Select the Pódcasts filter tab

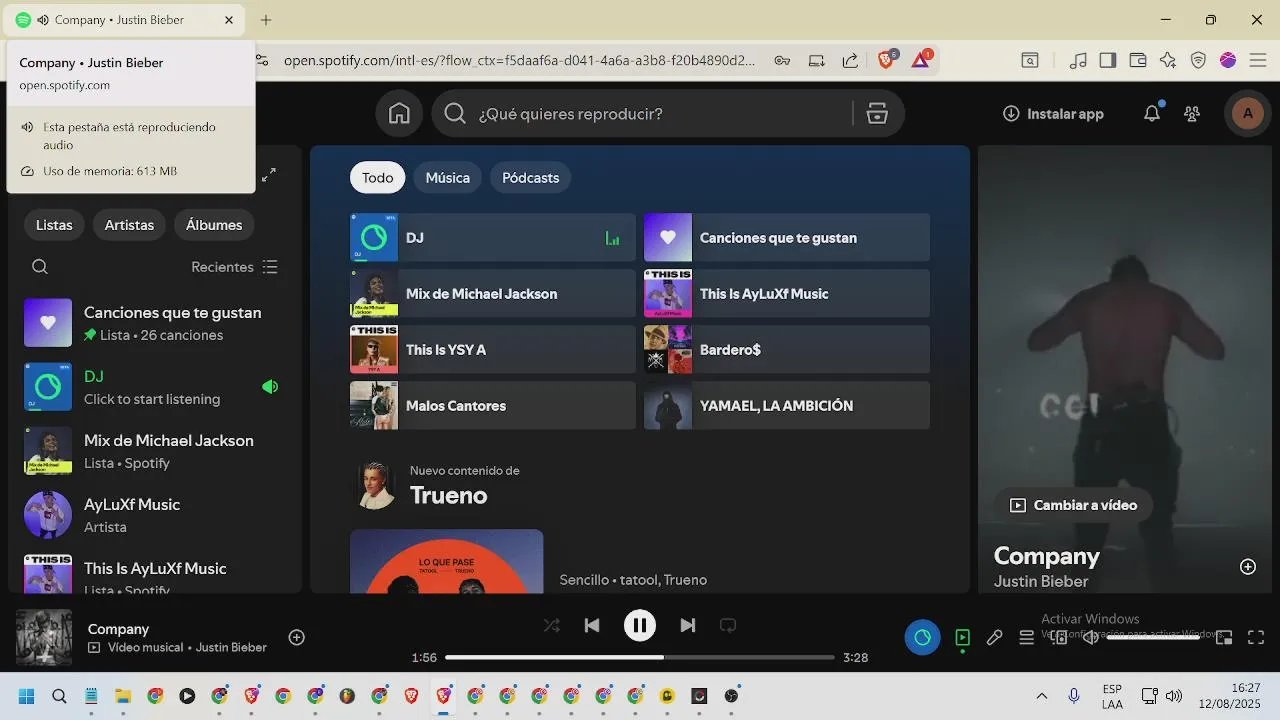tap(530, 177)
